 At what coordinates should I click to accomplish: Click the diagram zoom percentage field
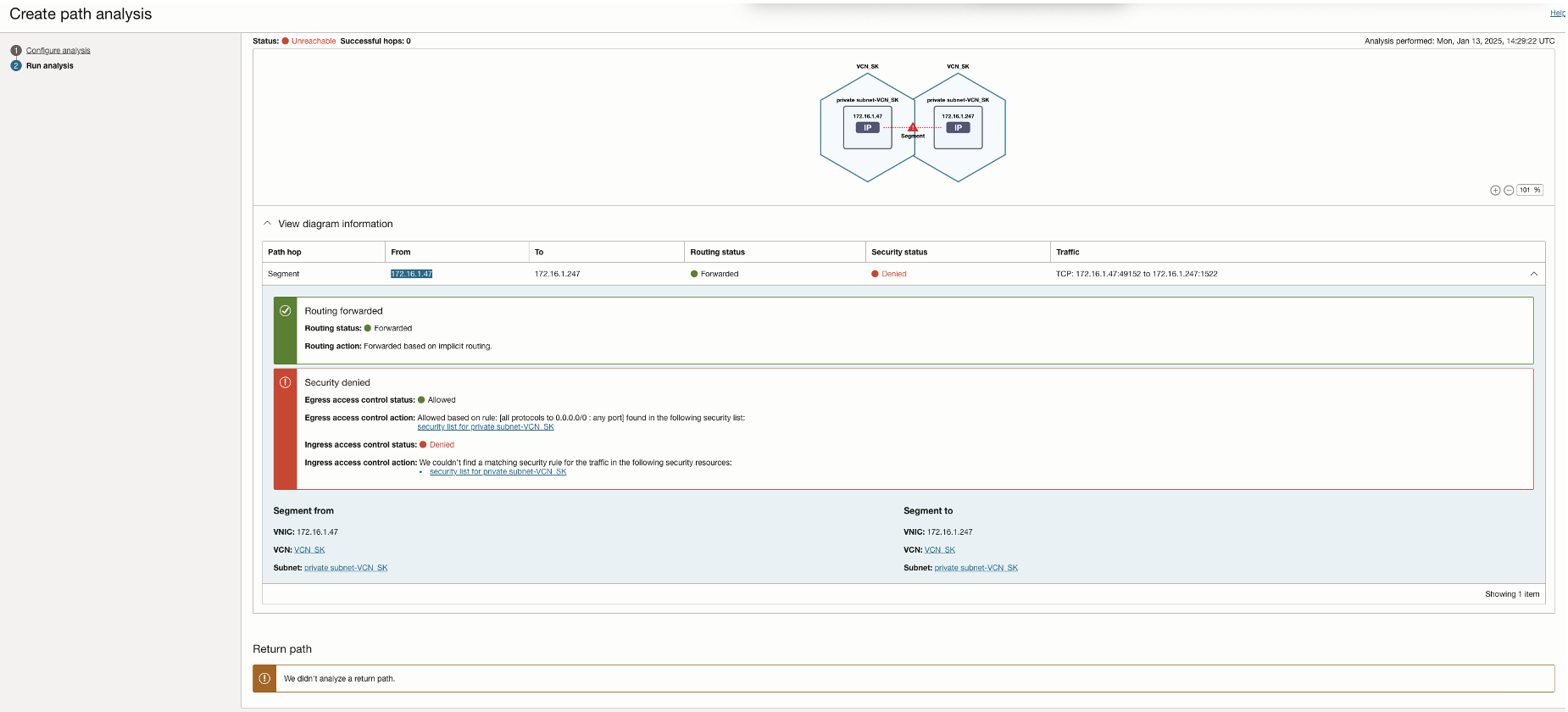tap(1530, 191)
